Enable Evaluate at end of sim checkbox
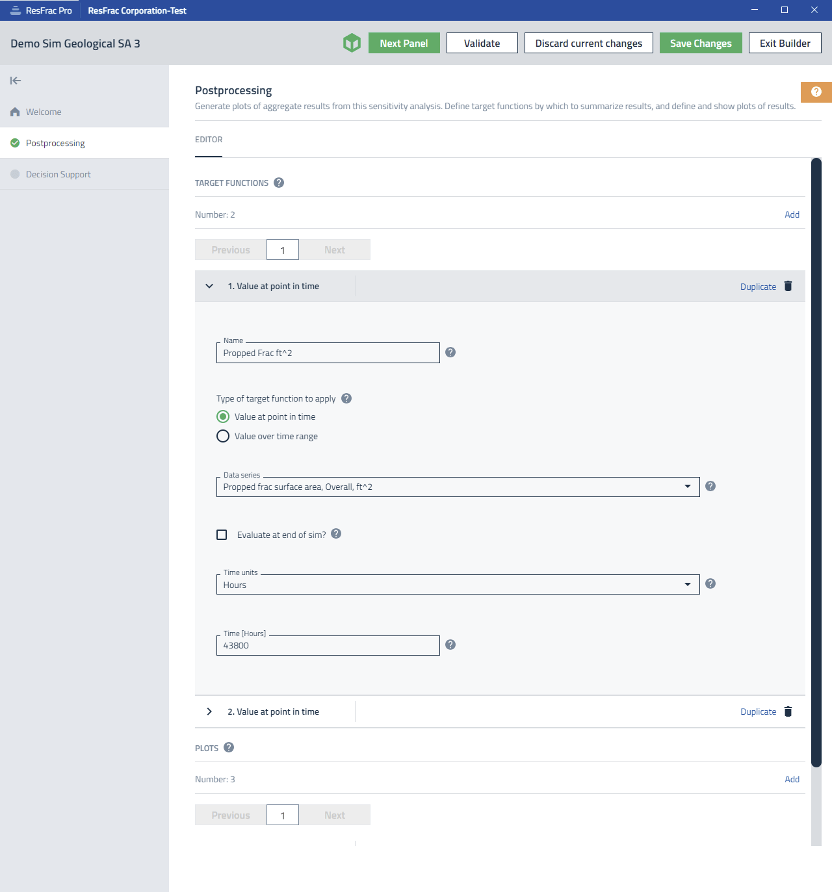 (222, 534)
